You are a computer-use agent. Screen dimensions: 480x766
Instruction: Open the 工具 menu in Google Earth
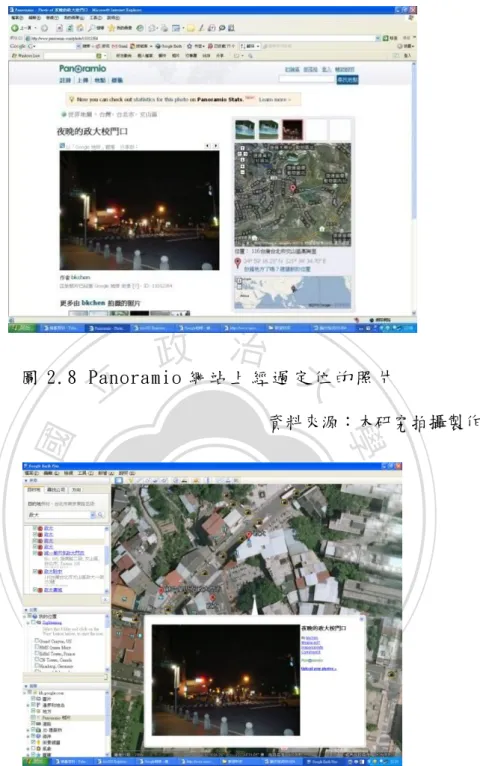click(85, 473)
